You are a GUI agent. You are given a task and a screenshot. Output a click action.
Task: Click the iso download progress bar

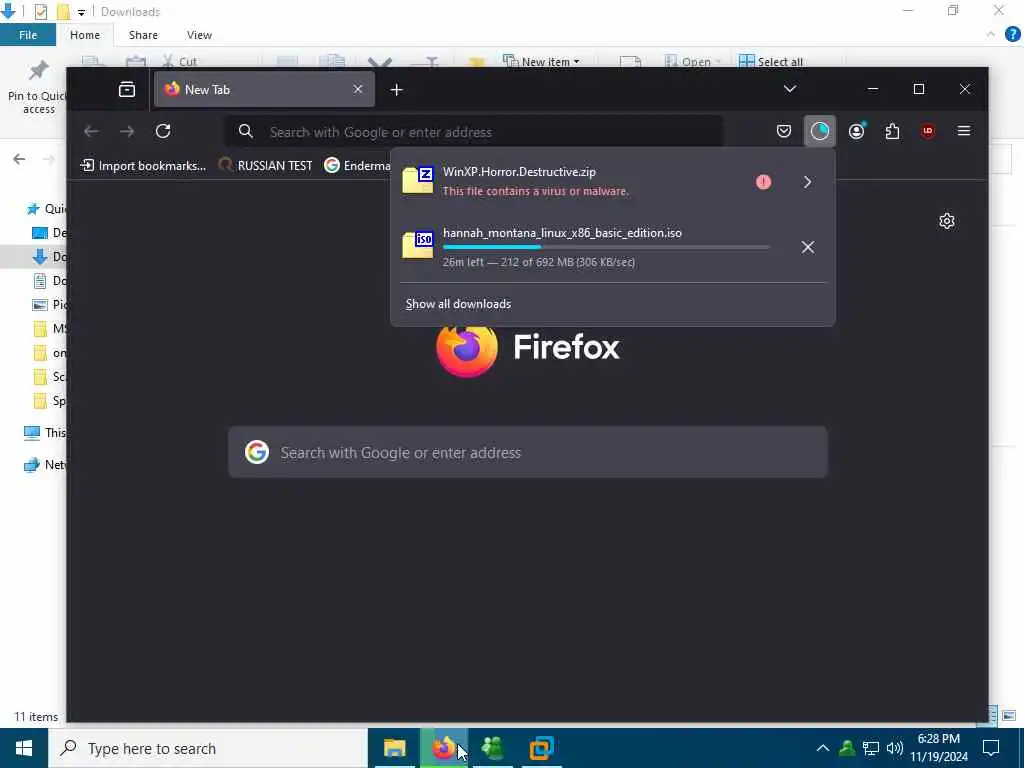[x=606, y=247]
